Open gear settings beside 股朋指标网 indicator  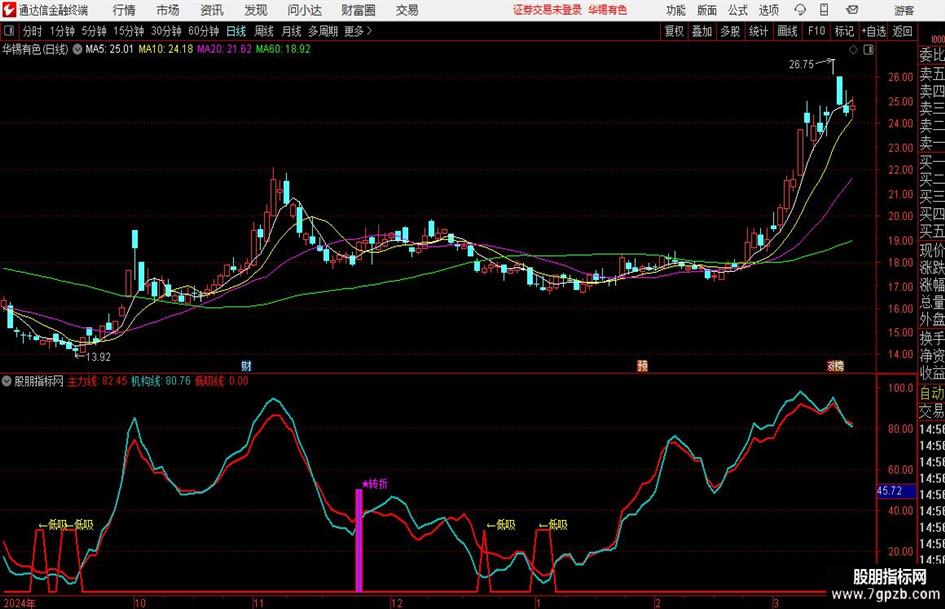click(7, 381)
